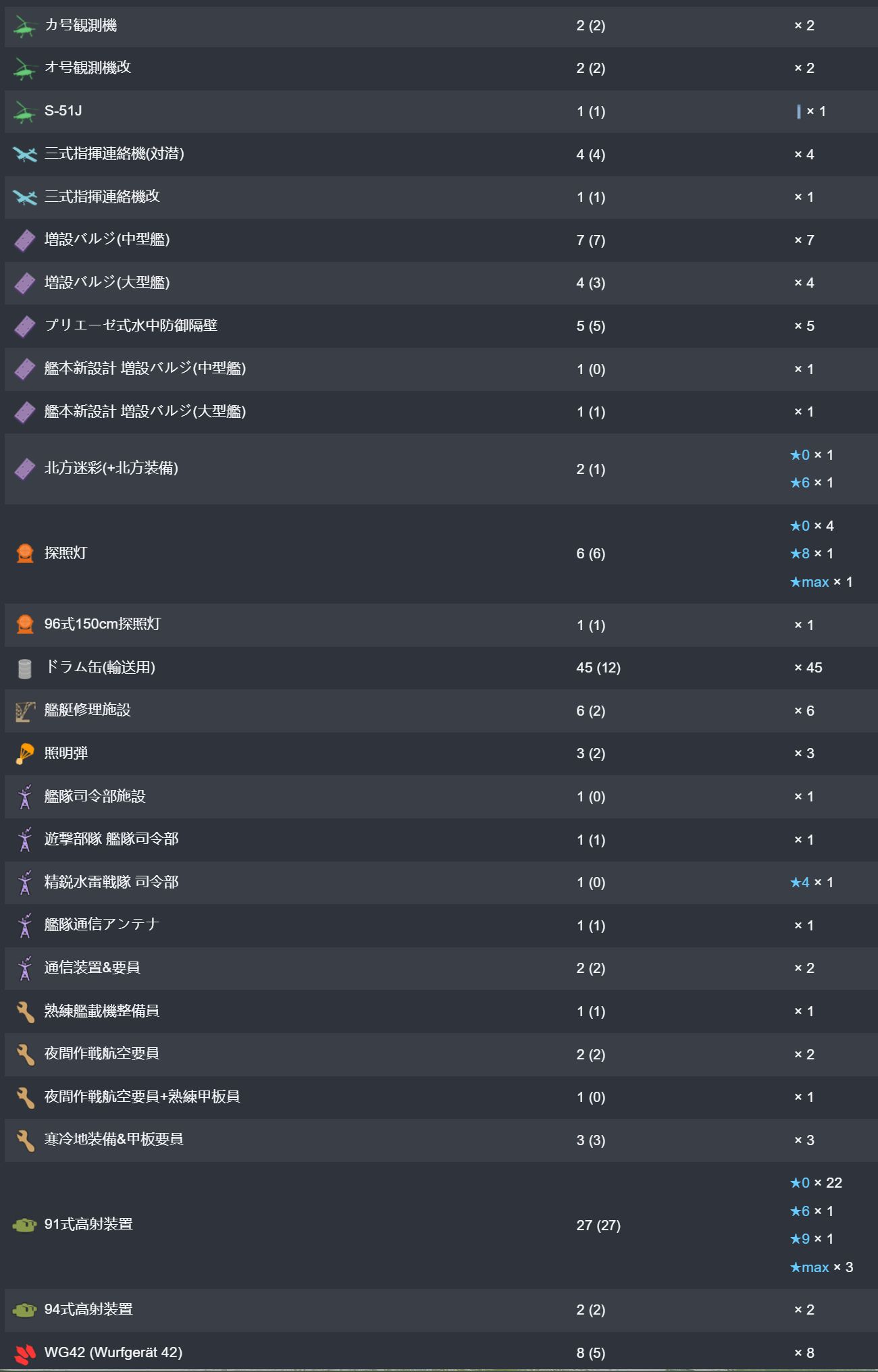Select the 96式150cm探照灯 equipment name

tap(102, 624)
